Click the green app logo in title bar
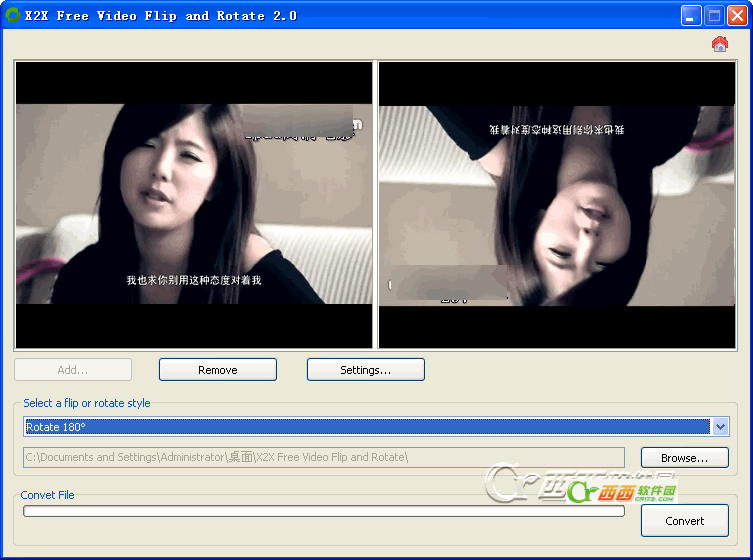The image size is (753, 560). tap(12, 15)
